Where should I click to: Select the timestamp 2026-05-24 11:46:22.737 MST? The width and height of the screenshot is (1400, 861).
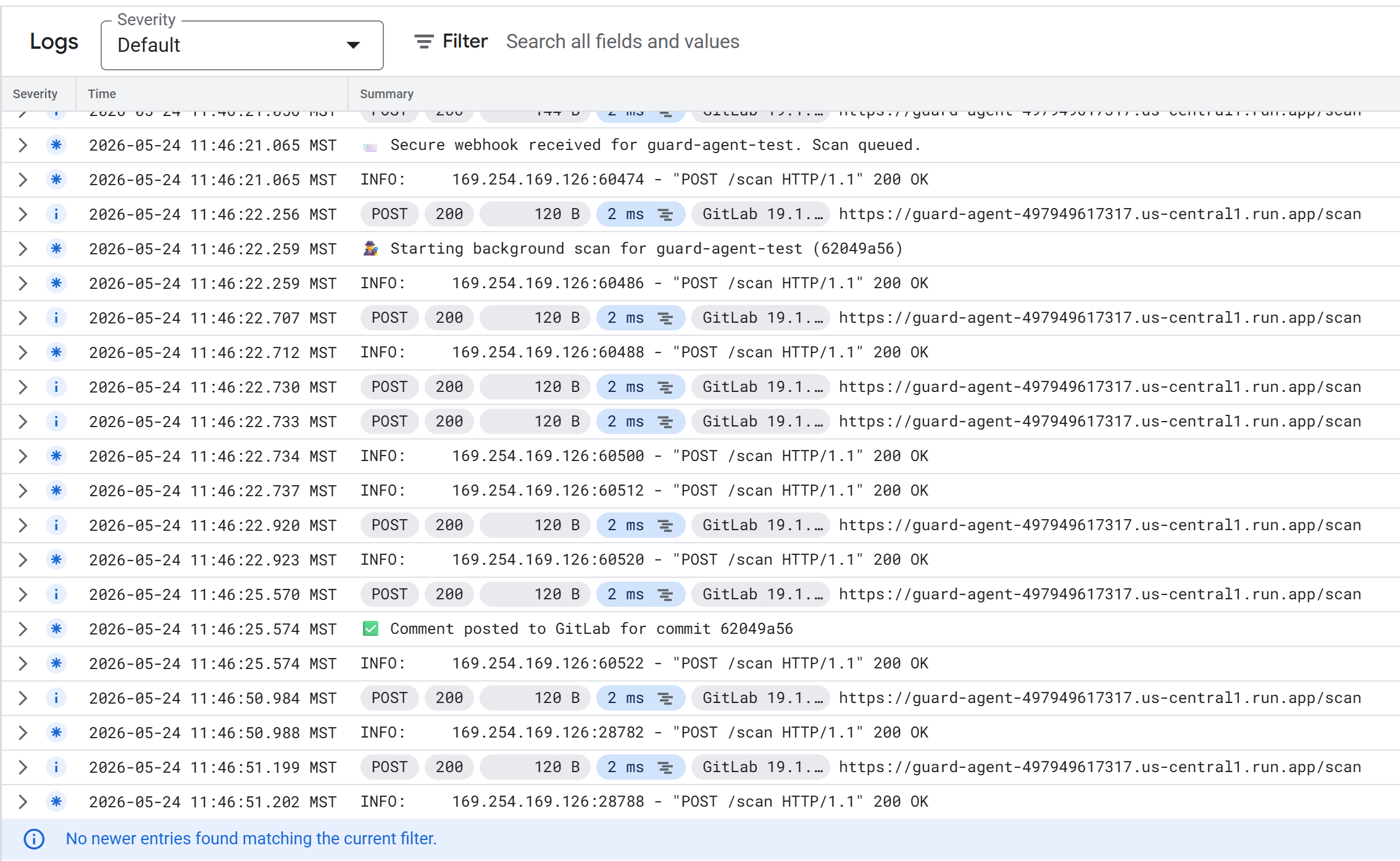(213, 491)
